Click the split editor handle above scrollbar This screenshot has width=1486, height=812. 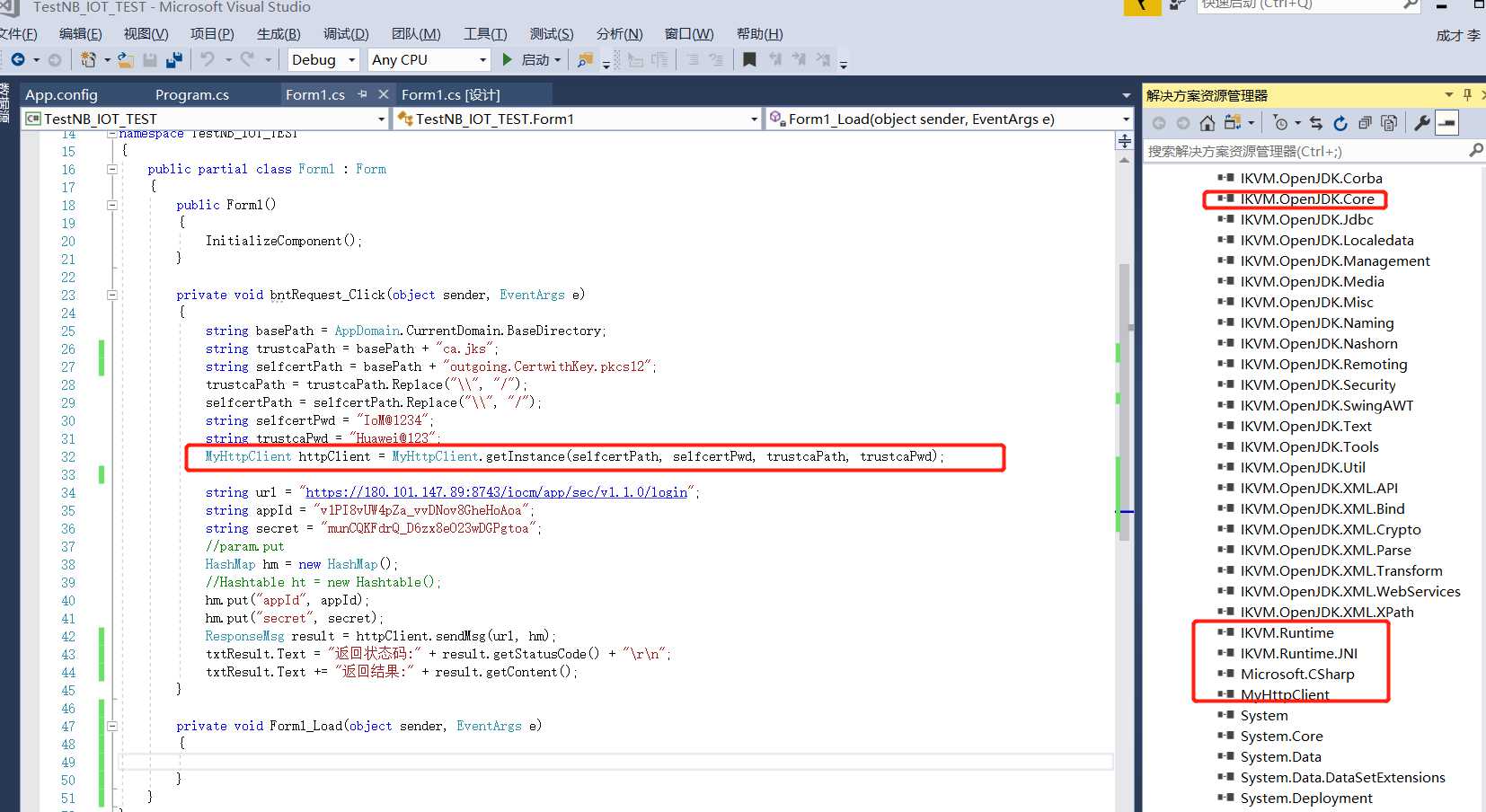[x=1124, y=141]
